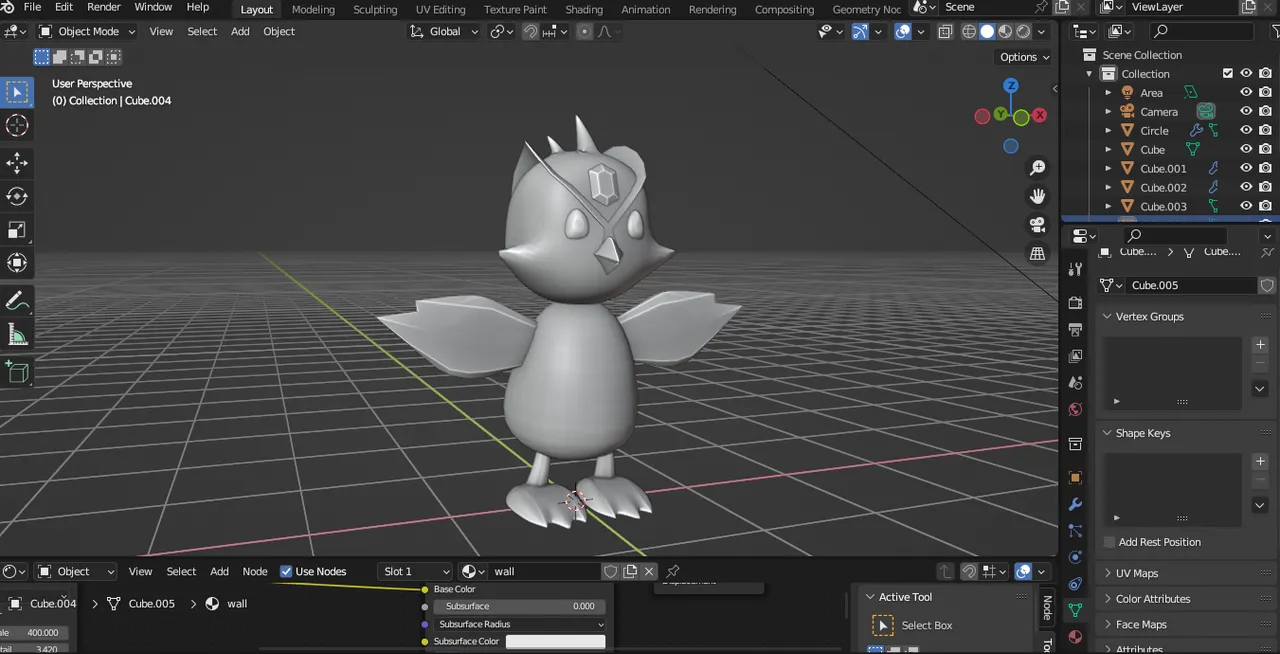Image resolution: width=1280 pixels, height=654 pixels.
Task: Open the node editor Node menu
Action: click(x=255, y=571)
